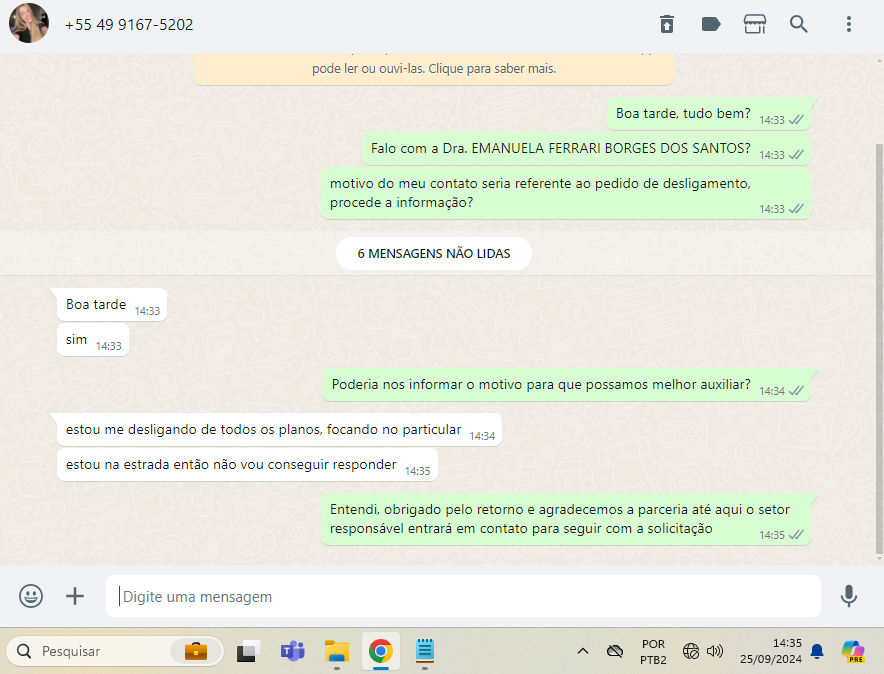Search within this conversation

click(798, 24)
